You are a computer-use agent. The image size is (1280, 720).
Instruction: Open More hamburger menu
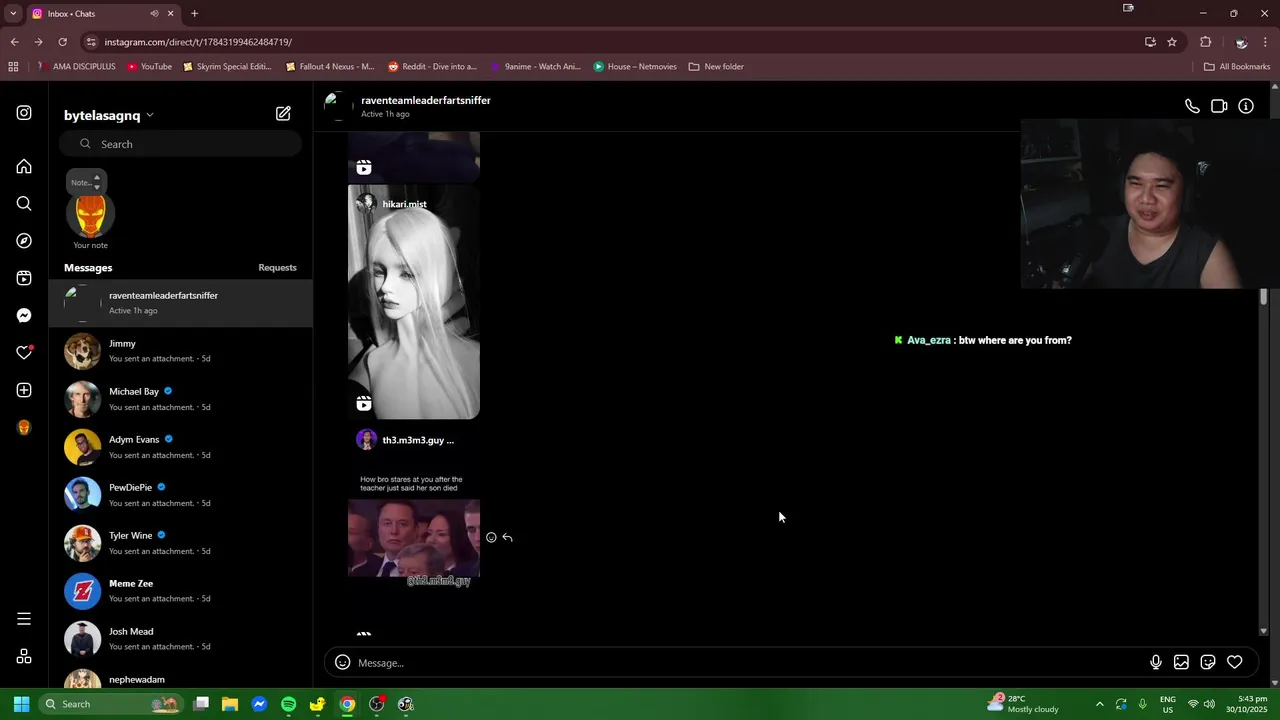pos(24,619)
